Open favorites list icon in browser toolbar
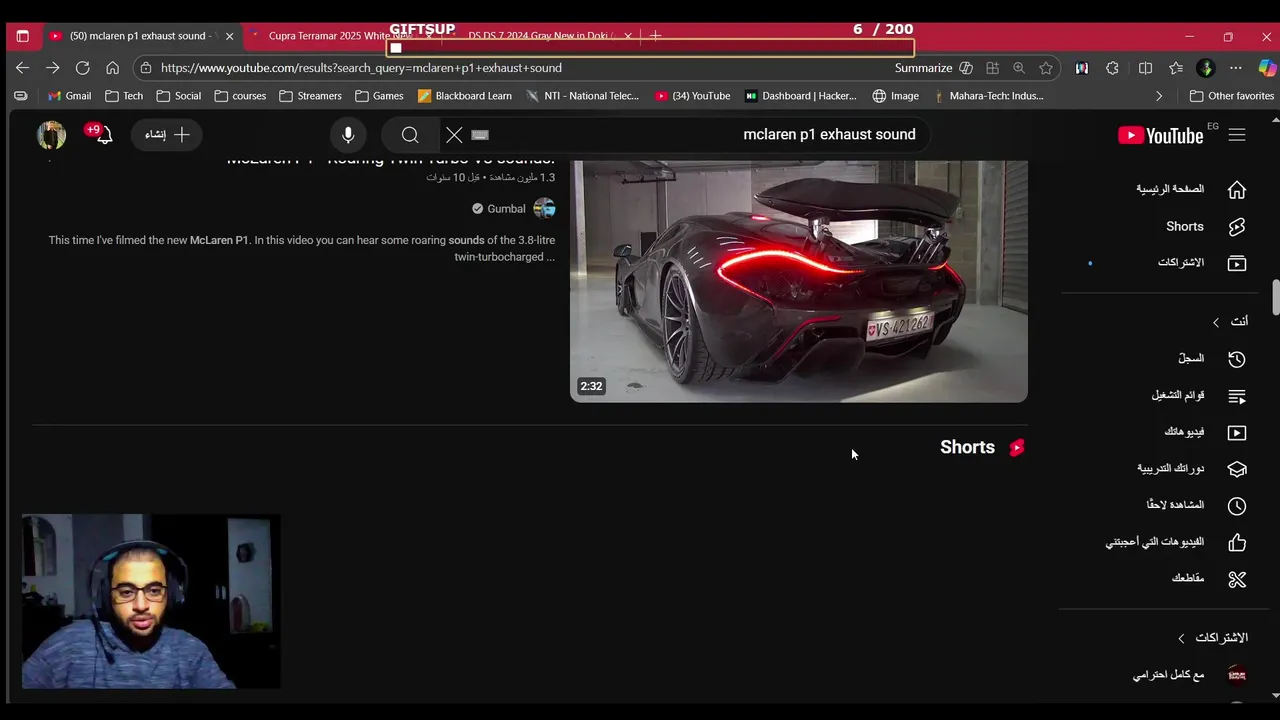 tap(1176, 68)
